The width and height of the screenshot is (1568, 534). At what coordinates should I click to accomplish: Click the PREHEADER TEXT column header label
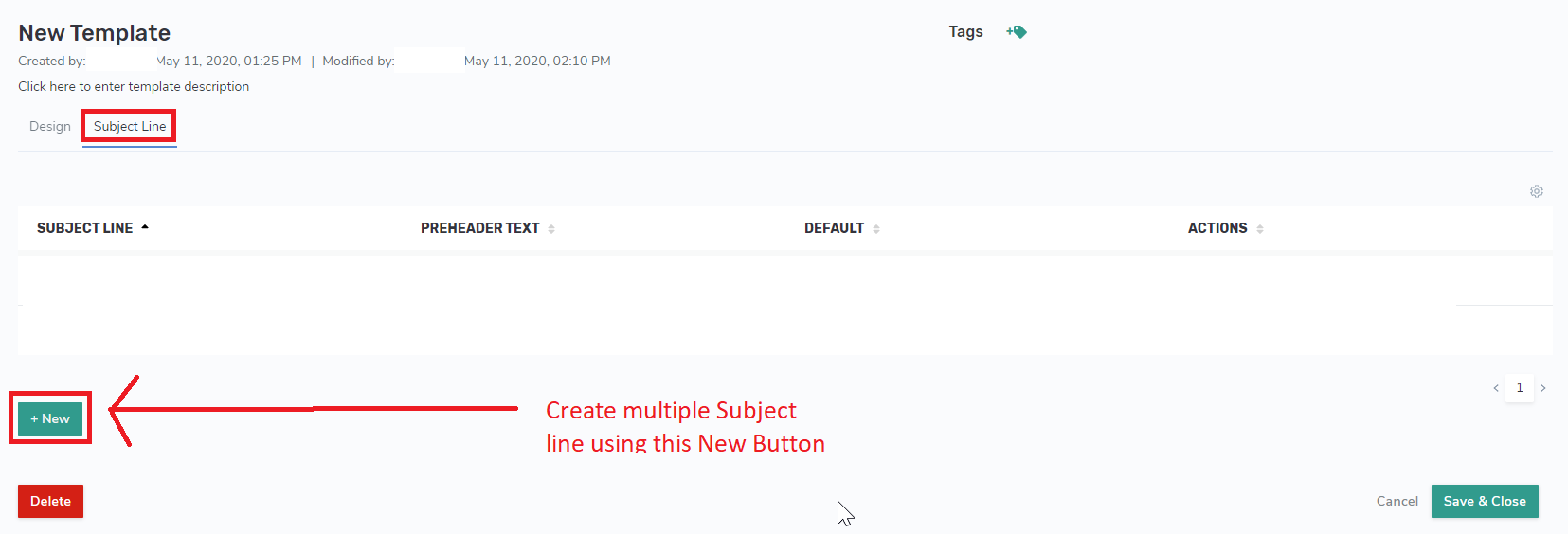pos(479,228)
